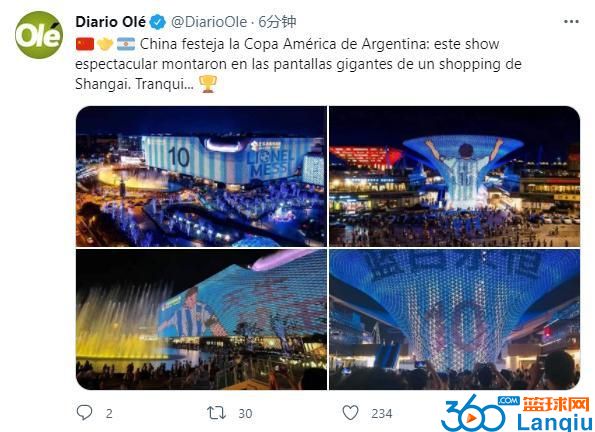Open the funnel-shaped Messi projection photo
The height and width of the screenshot is (432, 595).
click(x=454, y=176)
